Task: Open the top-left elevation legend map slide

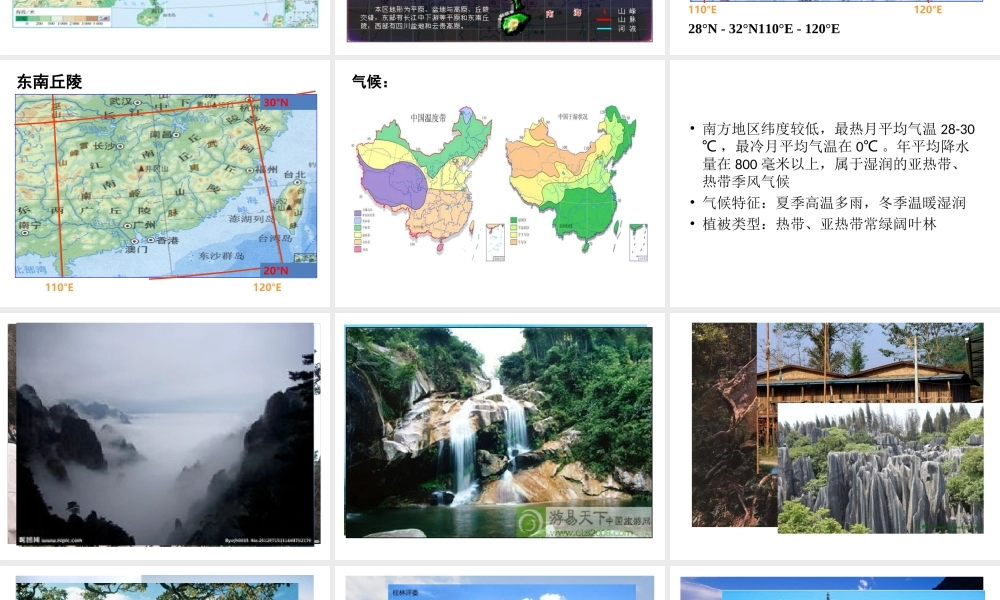Action: (165, 27)
